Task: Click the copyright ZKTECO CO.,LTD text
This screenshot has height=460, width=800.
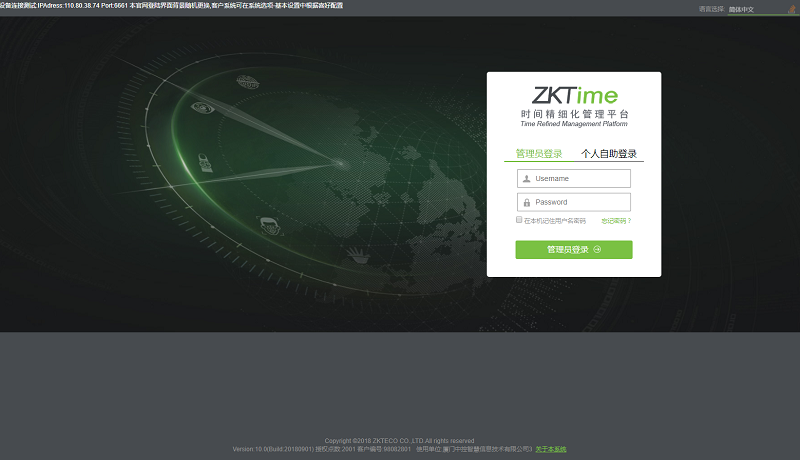Action: pyautogui.click(x=399, y=441)
